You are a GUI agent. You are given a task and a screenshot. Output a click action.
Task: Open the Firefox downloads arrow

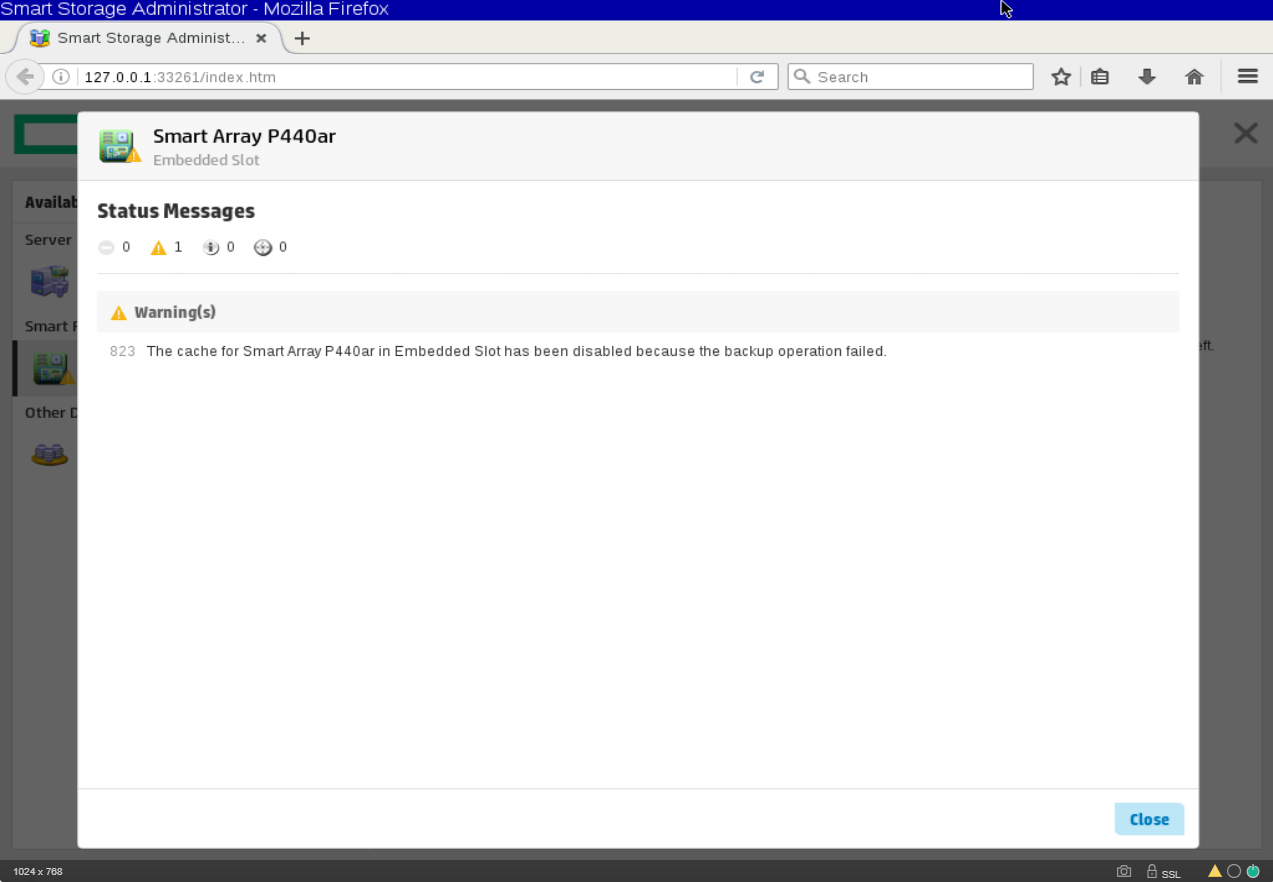(1147, 77)
